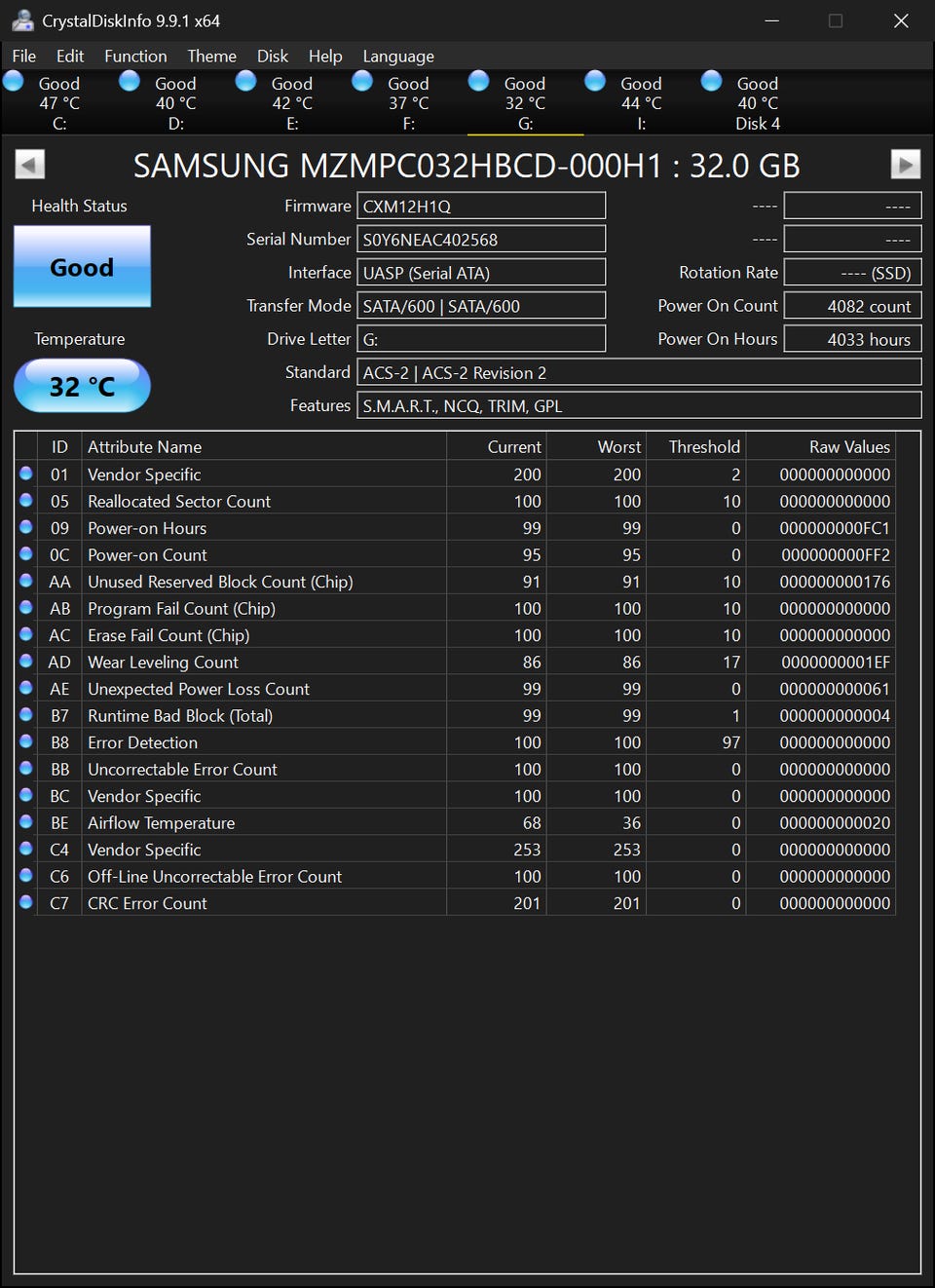Click status orb for Off-Line Uncorrectable Error Count

coord(26,875)
